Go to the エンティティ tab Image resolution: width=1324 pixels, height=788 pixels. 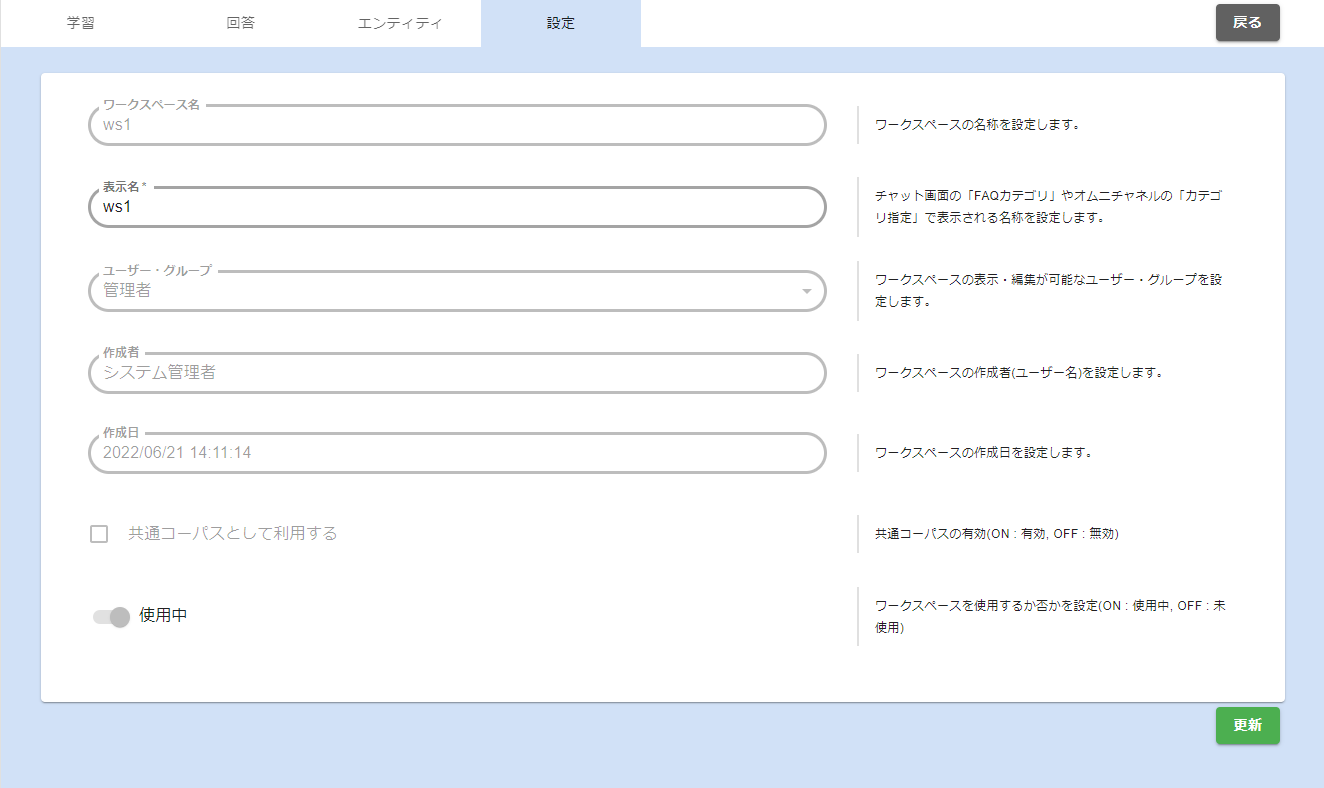(x=400, y=23)
